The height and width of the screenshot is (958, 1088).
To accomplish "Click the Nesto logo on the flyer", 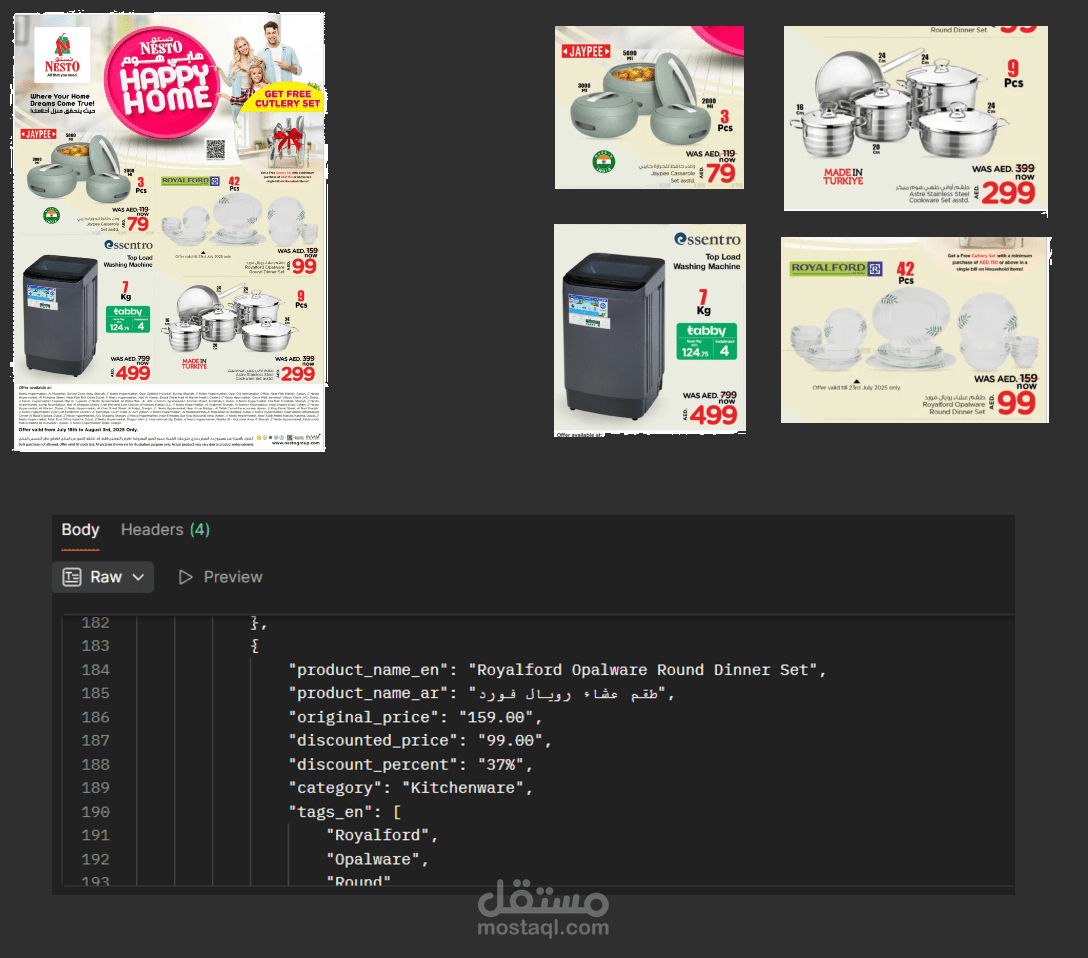I will (62, 55).
